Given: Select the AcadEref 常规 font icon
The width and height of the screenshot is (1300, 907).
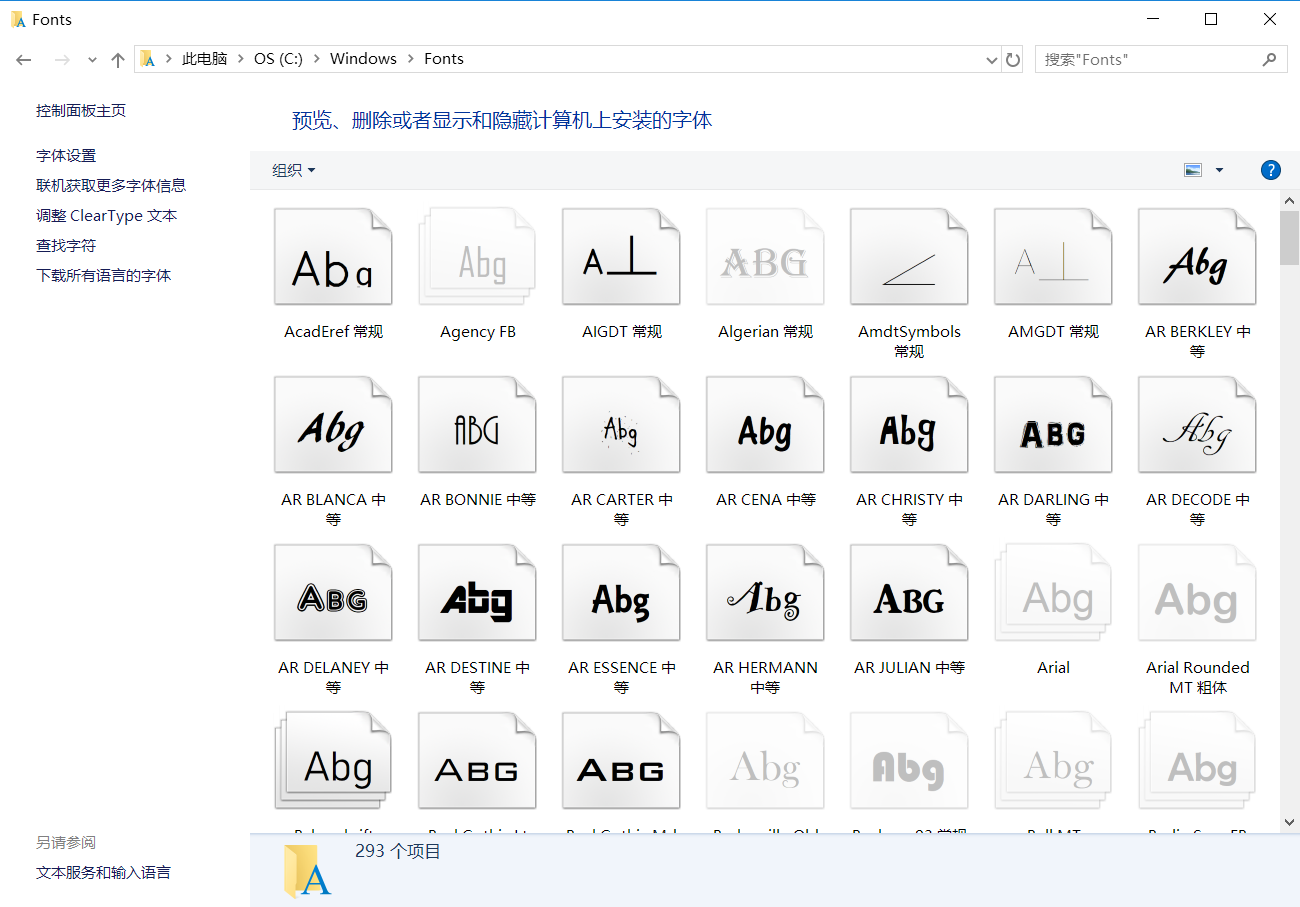Looking at the screenshot, I should [333, 258].
